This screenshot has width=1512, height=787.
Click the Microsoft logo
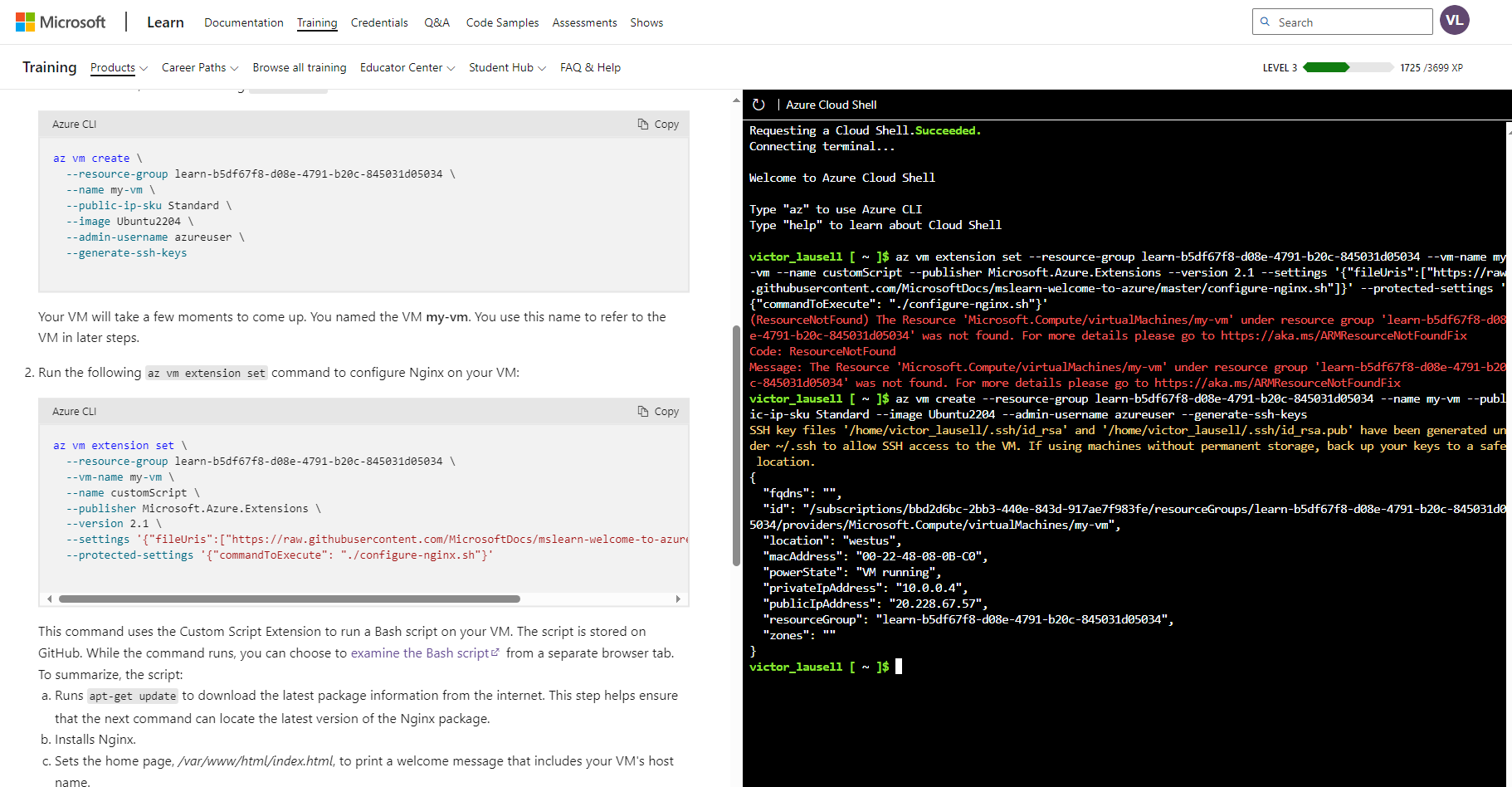[x=60, y=21]
